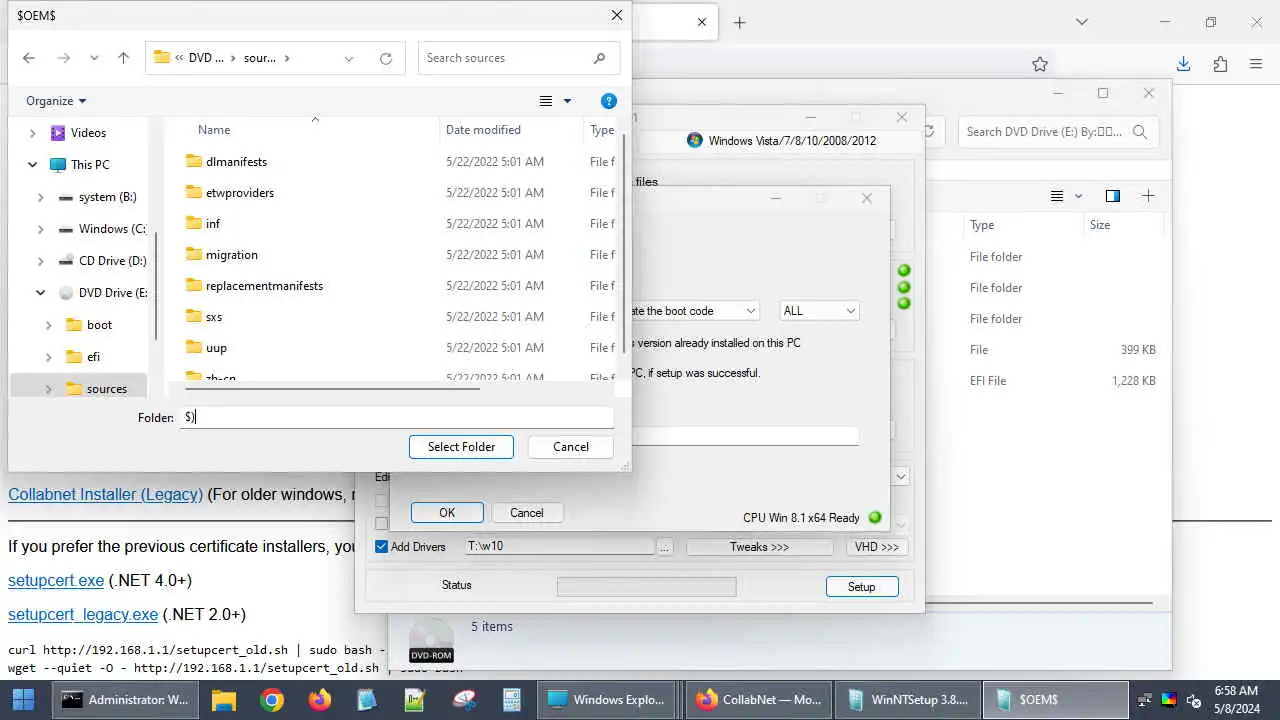Click the Search DVD Drive (E:) box

click(x=1058, y=132)
